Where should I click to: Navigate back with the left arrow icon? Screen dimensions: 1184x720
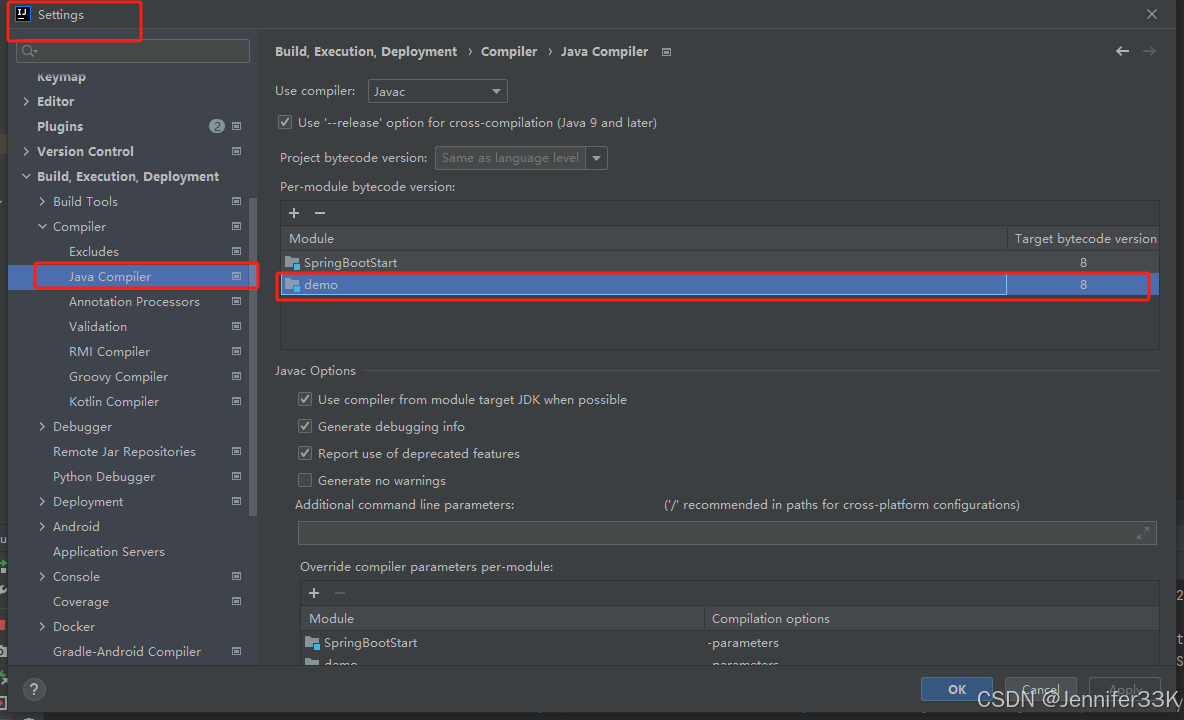[x=1122, y=50]
